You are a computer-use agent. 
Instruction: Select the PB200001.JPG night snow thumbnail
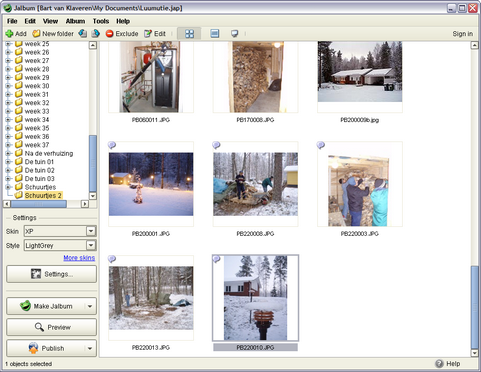click(151, 184)
